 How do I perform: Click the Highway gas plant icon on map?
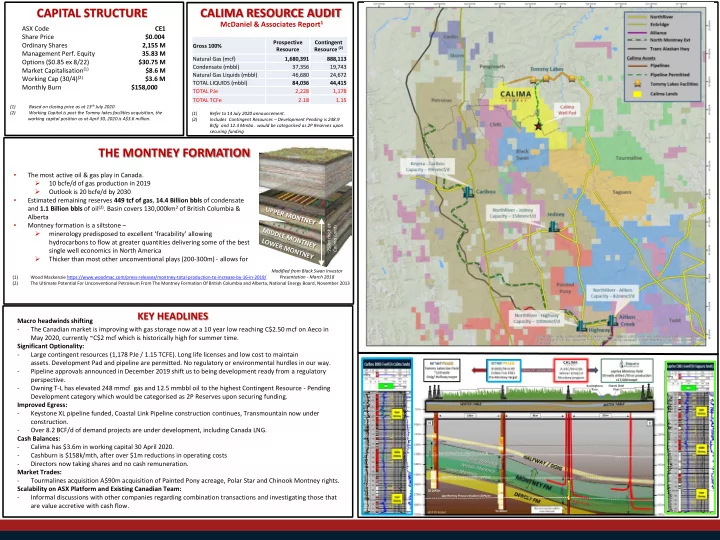point(582,326)
